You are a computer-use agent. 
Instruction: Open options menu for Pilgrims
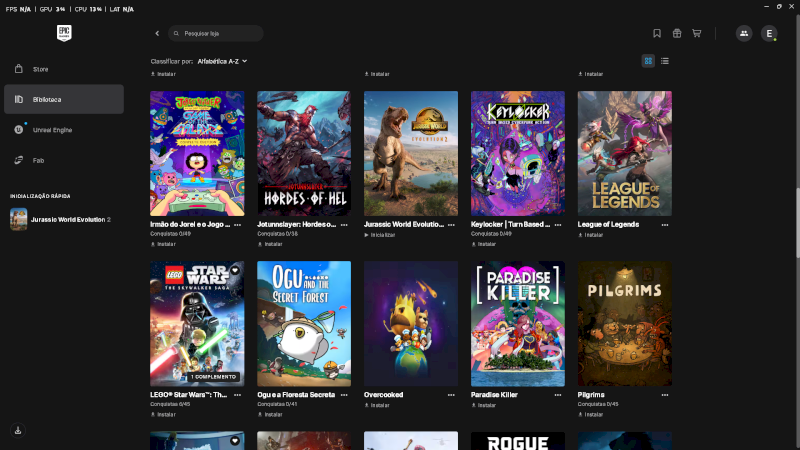click(665, 395)
